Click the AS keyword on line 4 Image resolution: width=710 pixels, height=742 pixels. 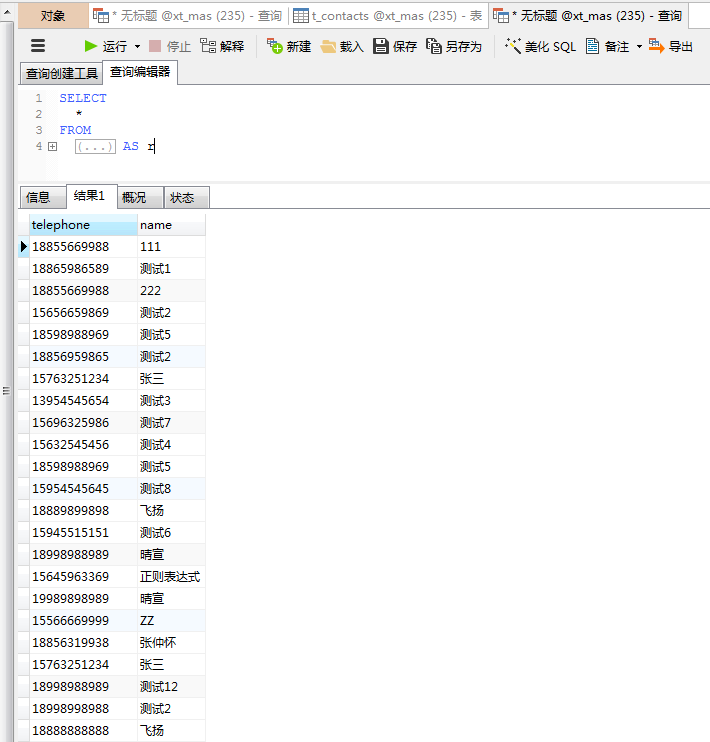[131, 146]
